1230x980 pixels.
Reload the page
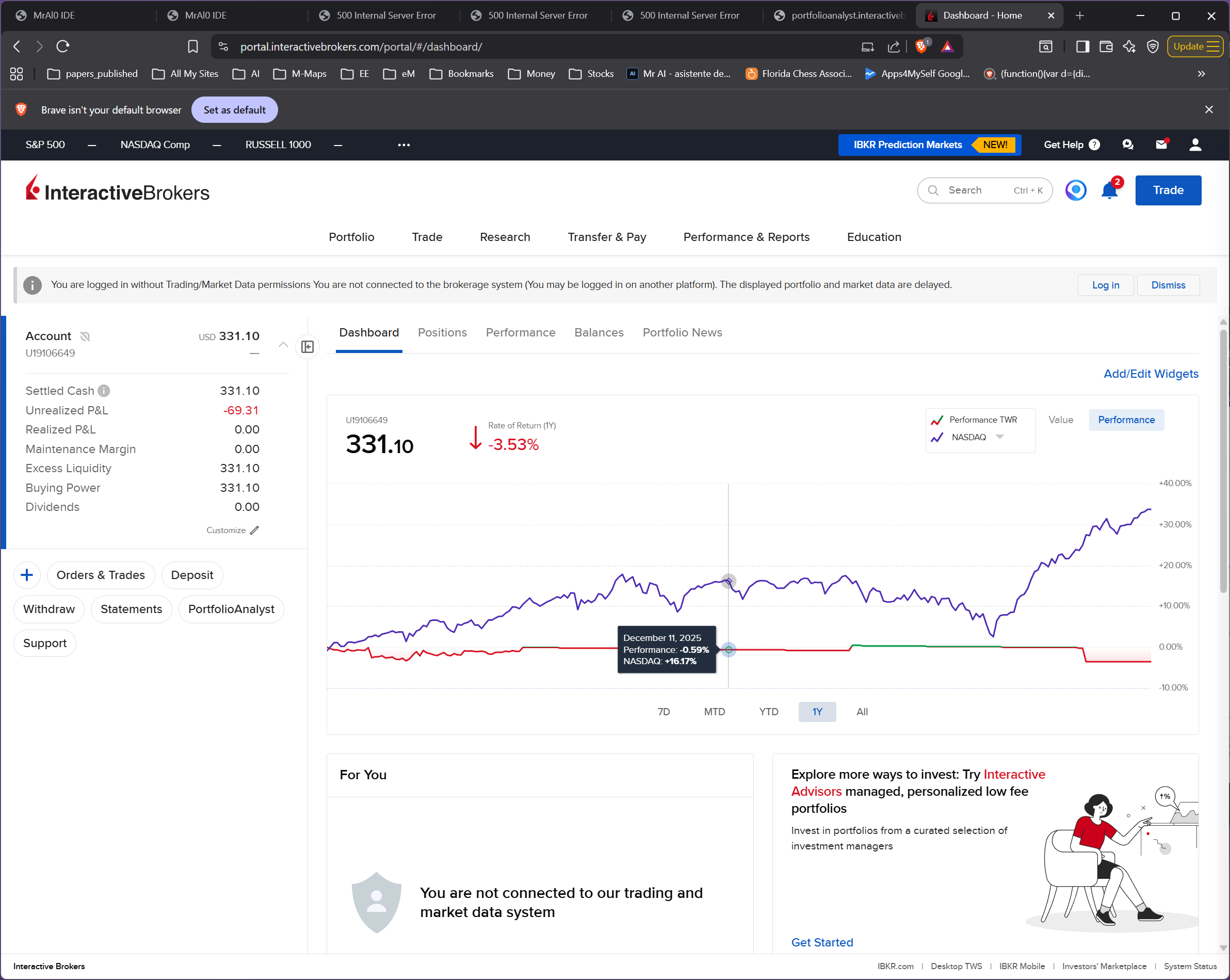(x=63, y=46)
